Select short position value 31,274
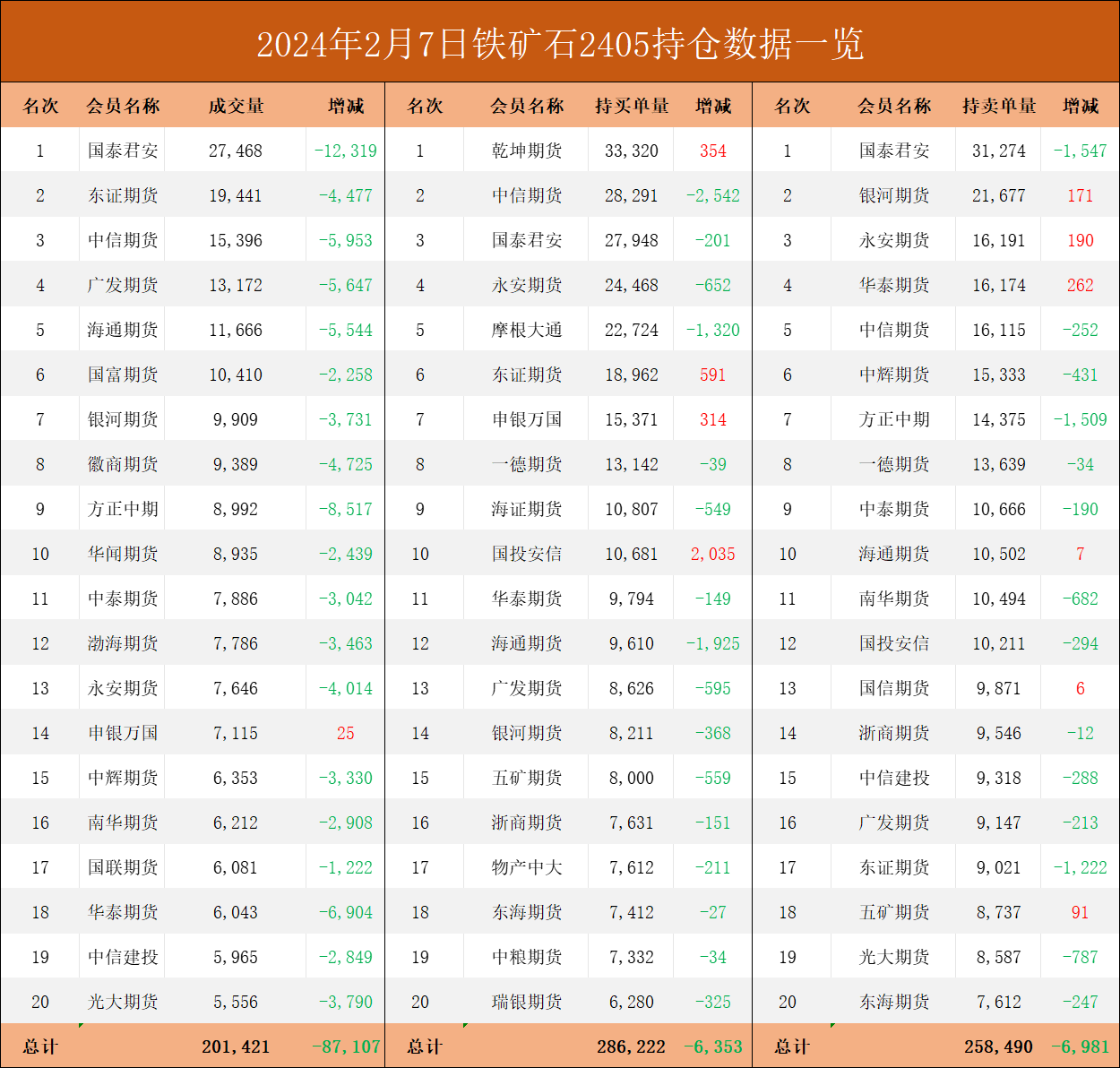 tap(999, 151)
